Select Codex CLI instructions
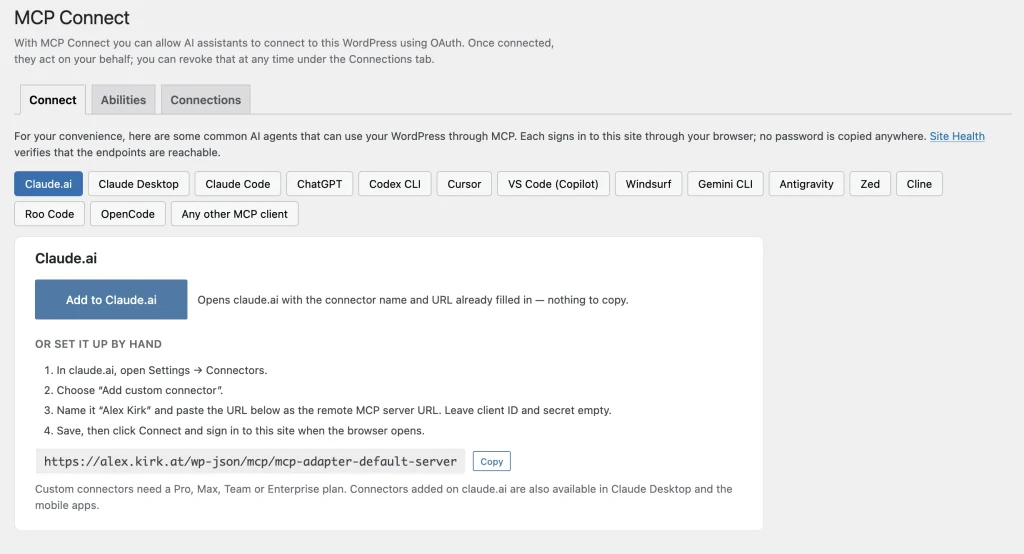This screenshot has width=1024, height=554. (x=395, y=184)
